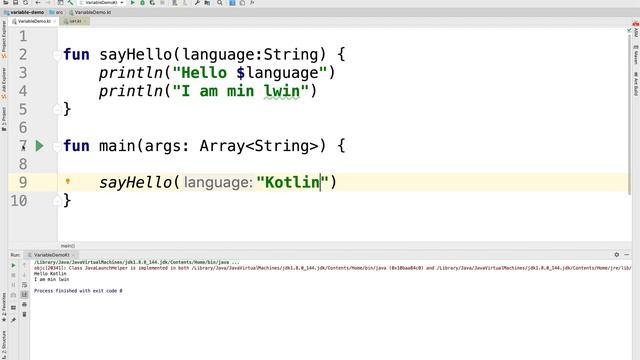Click the Rerun green arrow in Run panel
Screen dimensions: 640x360
click(x=13, y=265)
